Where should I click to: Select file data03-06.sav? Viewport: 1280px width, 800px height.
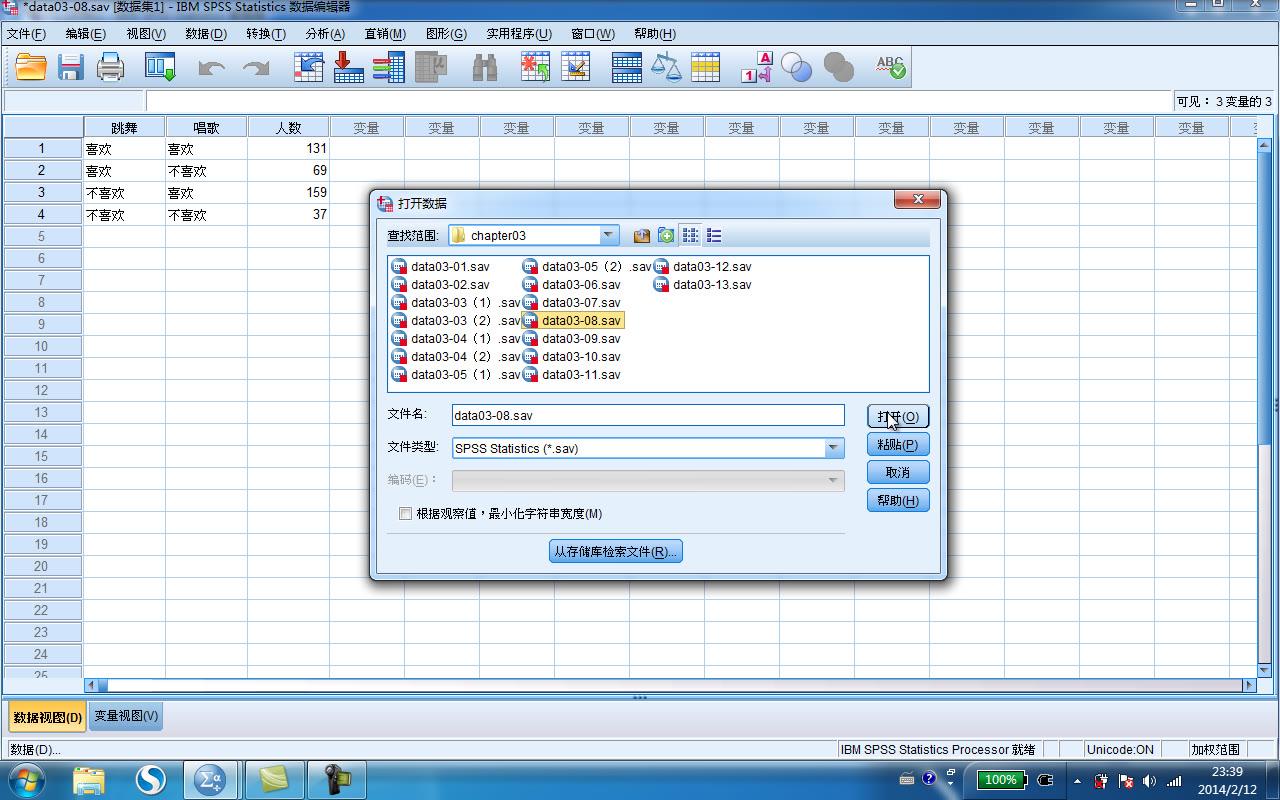click(572, 285)
